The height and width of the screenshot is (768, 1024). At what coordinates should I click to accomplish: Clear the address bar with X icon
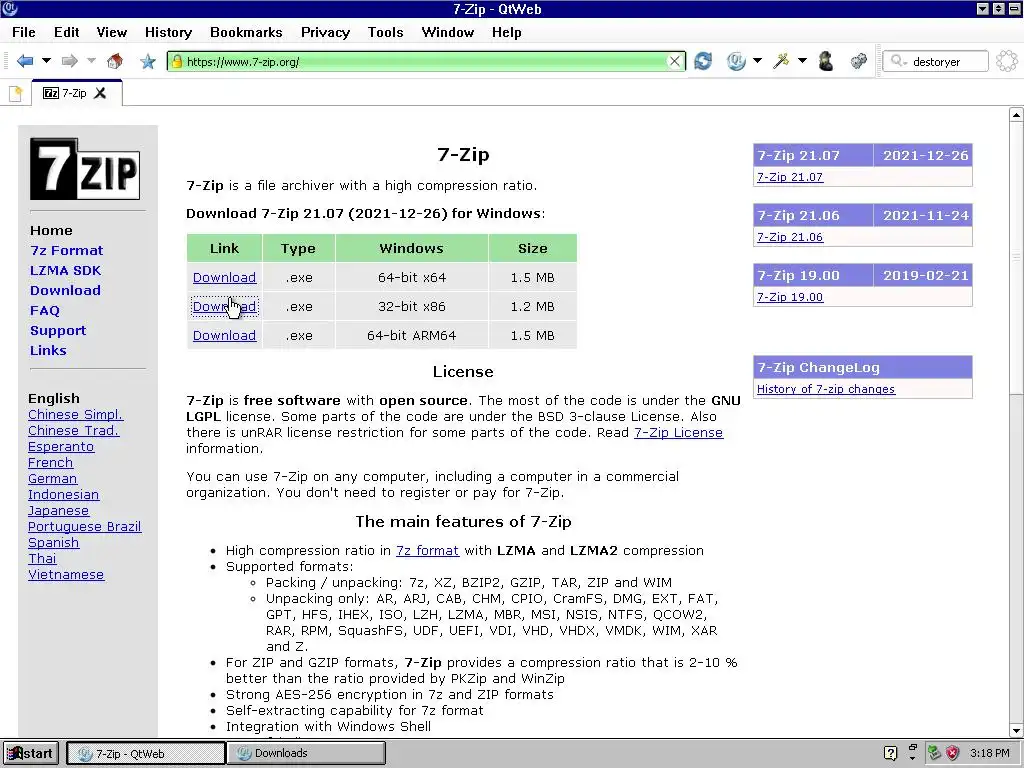click(675, 61)
